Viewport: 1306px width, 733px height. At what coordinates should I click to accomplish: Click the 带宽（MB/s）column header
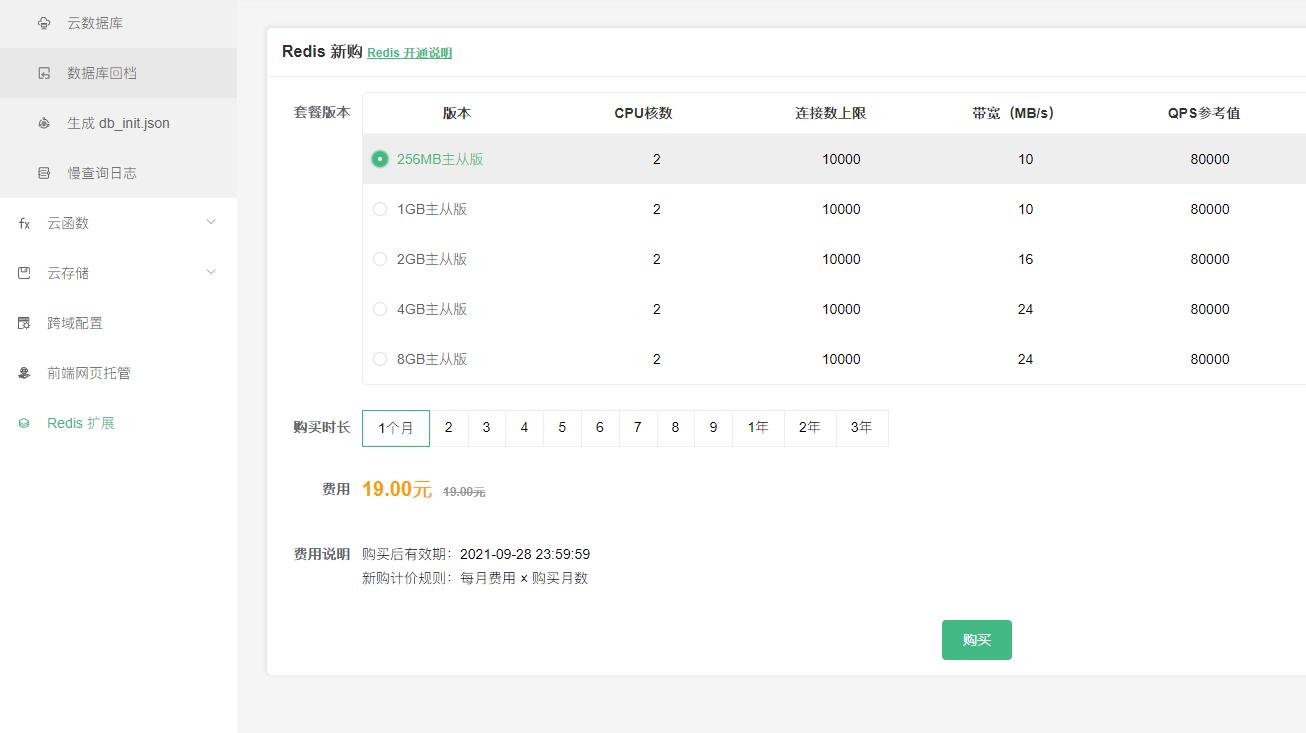pos(1013,113)
